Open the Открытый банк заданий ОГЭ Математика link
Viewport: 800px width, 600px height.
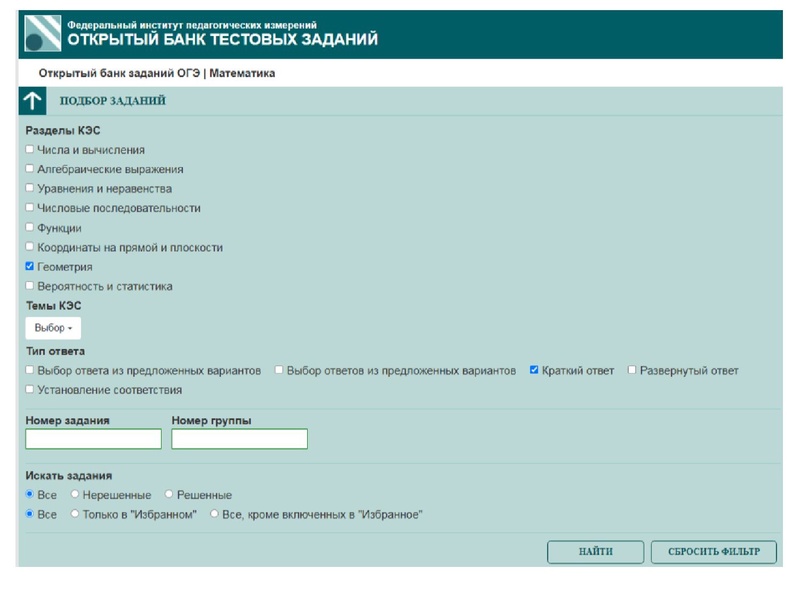tap(155, 71)
